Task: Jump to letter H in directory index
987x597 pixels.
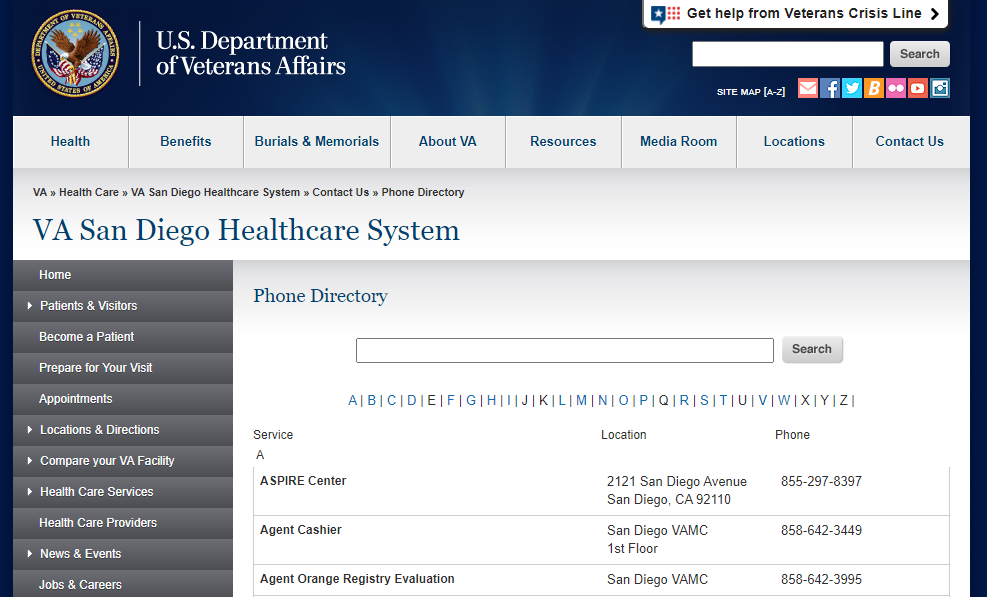Action: (492, 401)
